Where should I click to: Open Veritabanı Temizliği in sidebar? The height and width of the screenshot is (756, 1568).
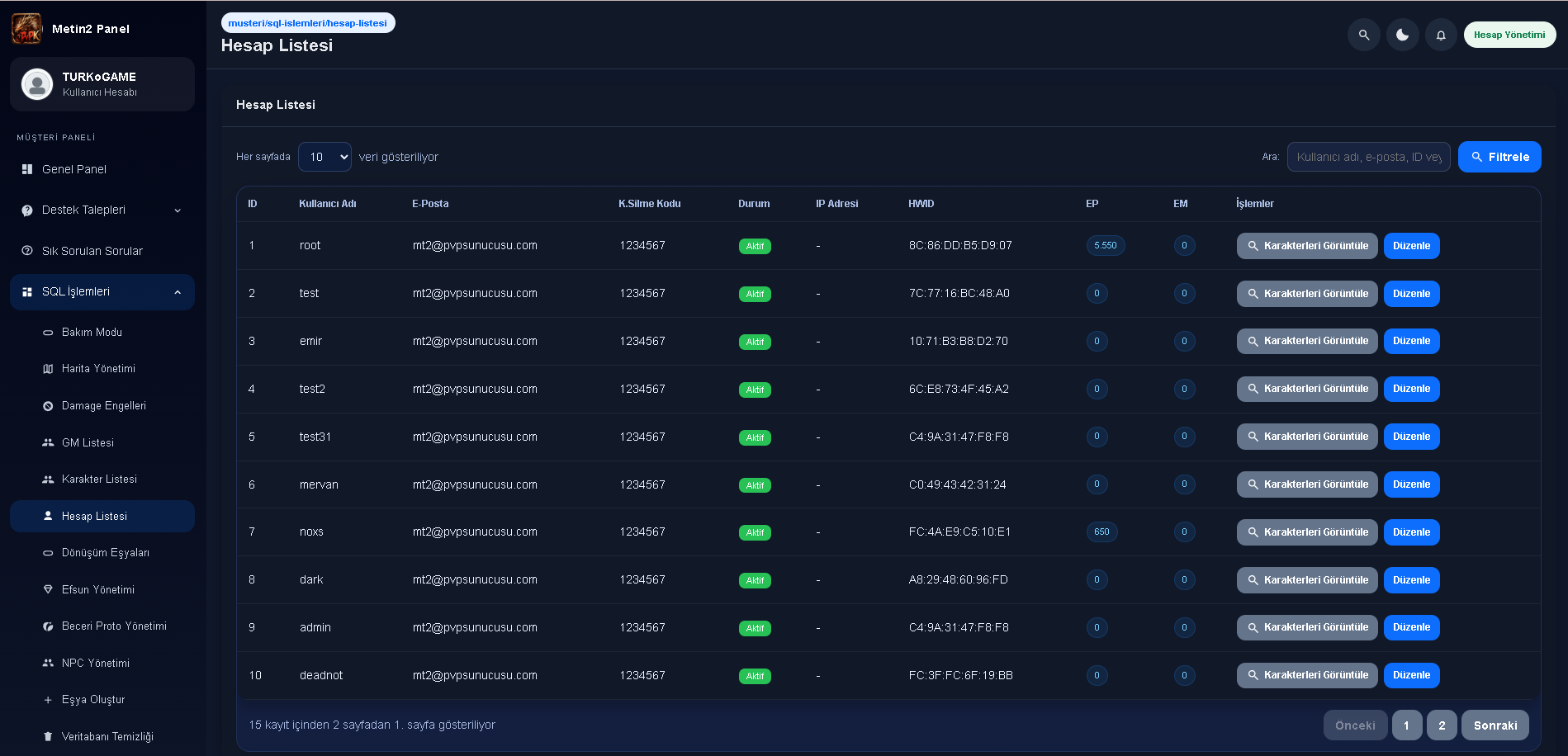(102, 736)
